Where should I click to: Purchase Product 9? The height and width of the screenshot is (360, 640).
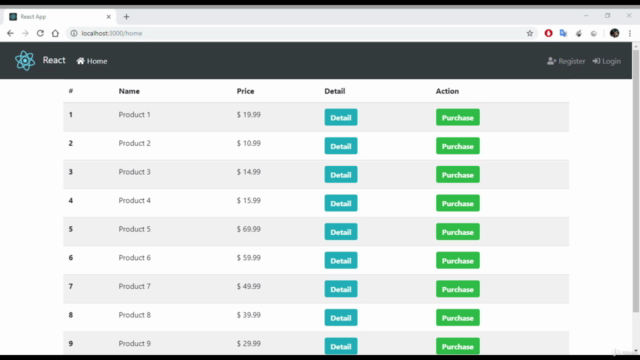[x=458, y=346]
